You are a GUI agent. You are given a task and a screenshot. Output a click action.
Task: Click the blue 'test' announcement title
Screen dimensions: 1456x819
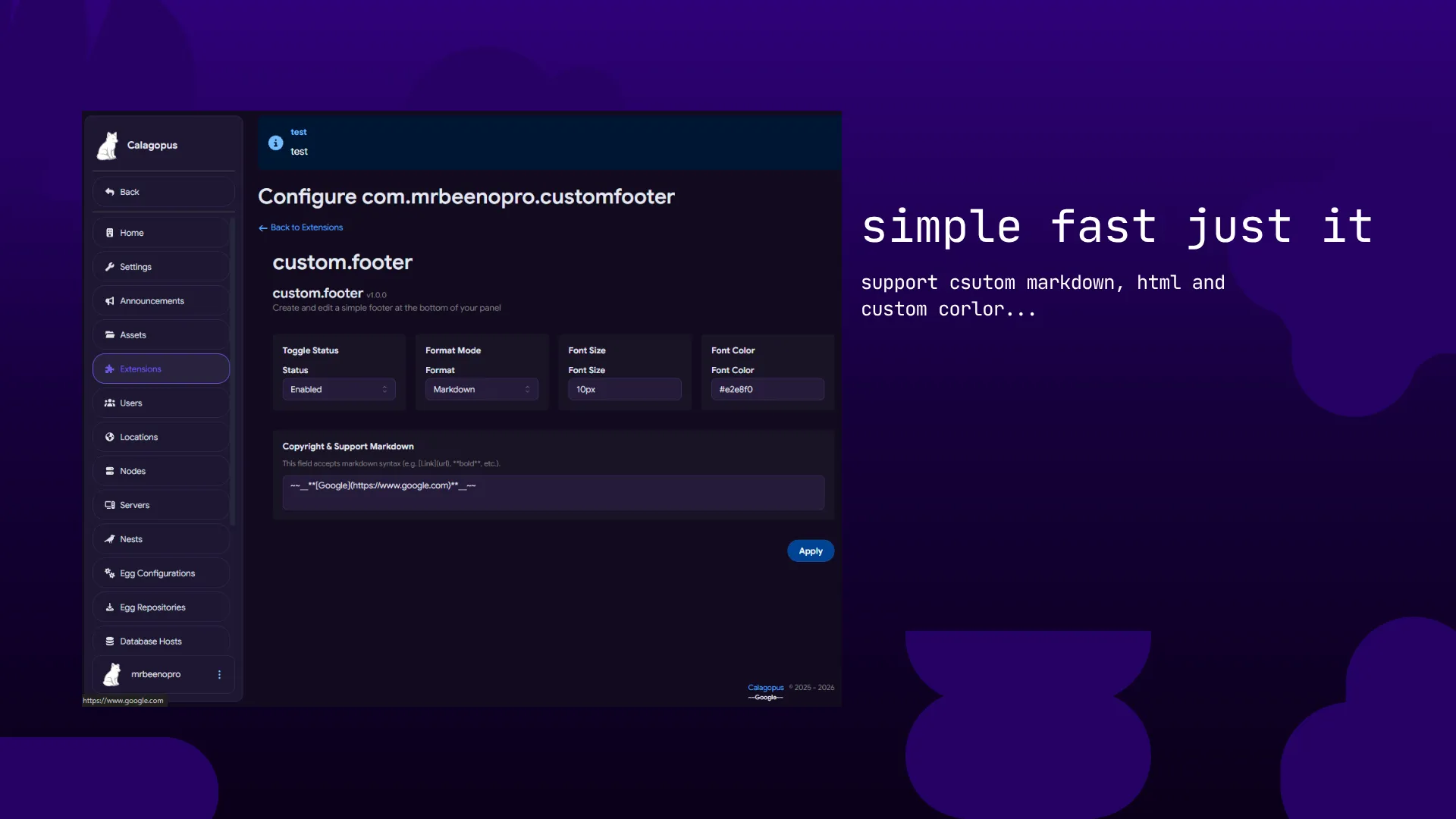click(x=299, y=132)
